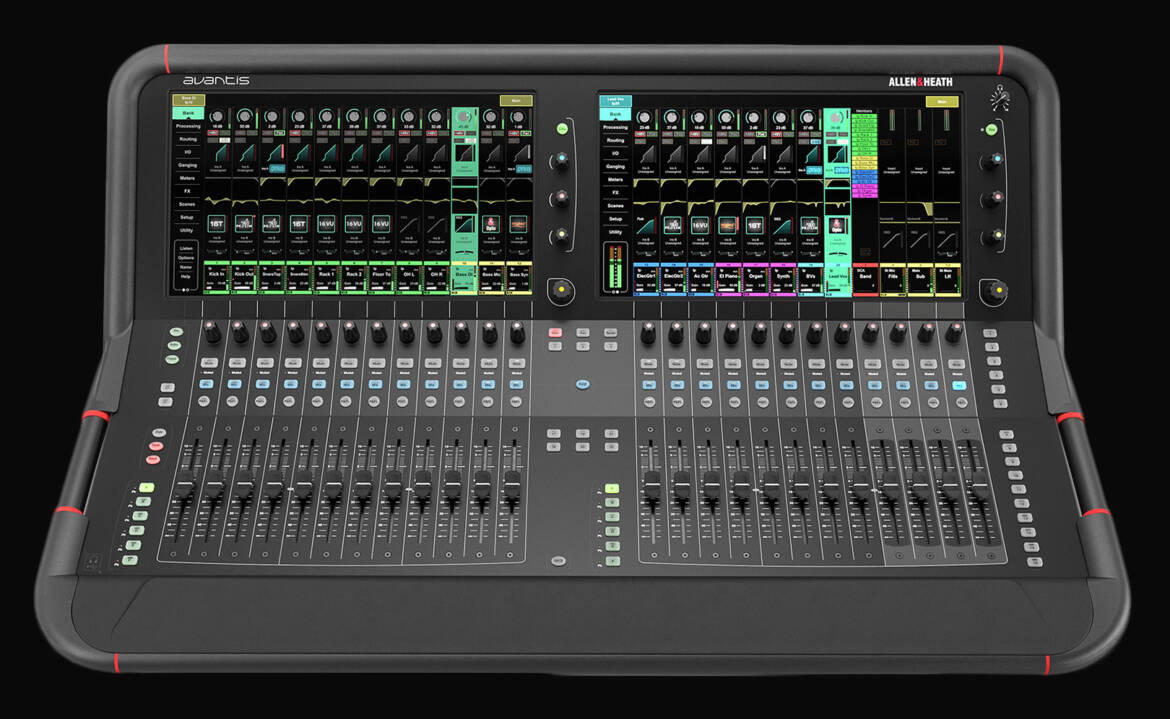The height and width of the screenshot is (719, 1170).
Task: Tap the yellow Main button on right screen
Action: point(942,101)
